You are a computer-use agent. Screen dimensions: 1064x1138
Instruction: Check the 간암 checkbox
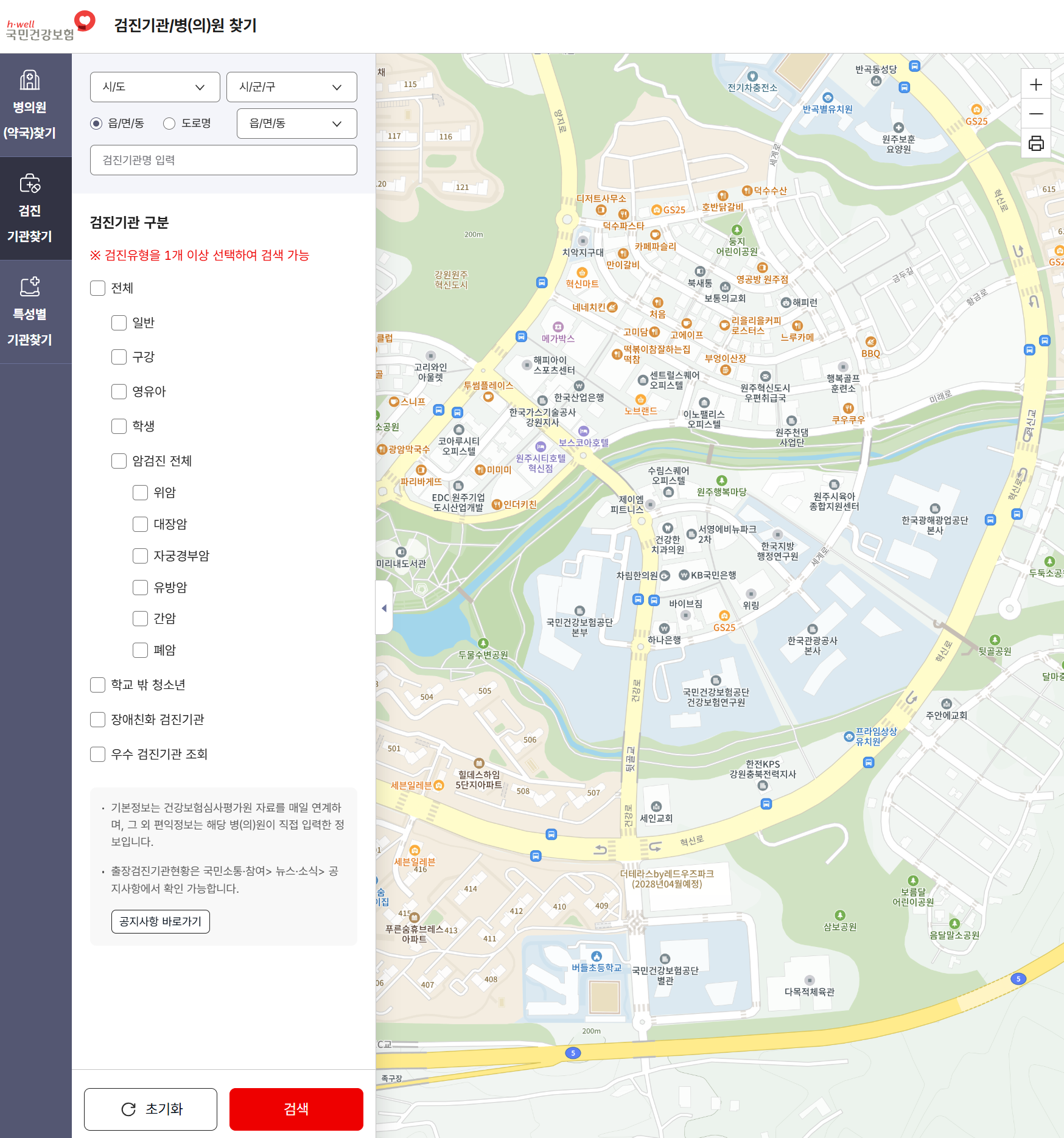pyautogui.click(x=140, y=618)
